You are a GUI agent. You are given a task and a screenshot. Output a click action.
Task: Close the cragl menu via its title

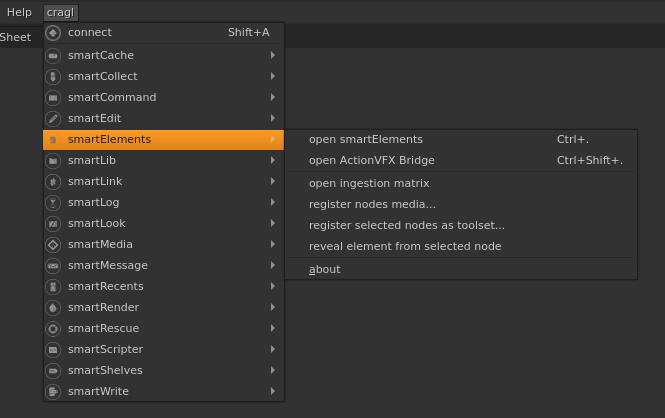[x=61, y=13]
